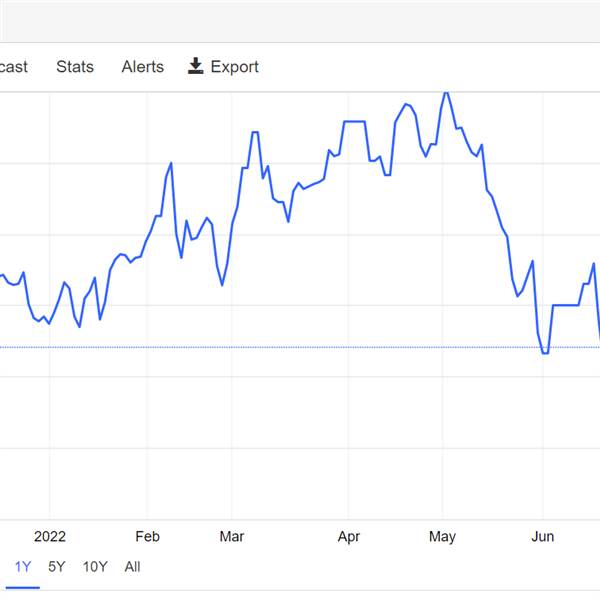Click the Apr x-axis label

pyautogui.click(x=349, y=537)
